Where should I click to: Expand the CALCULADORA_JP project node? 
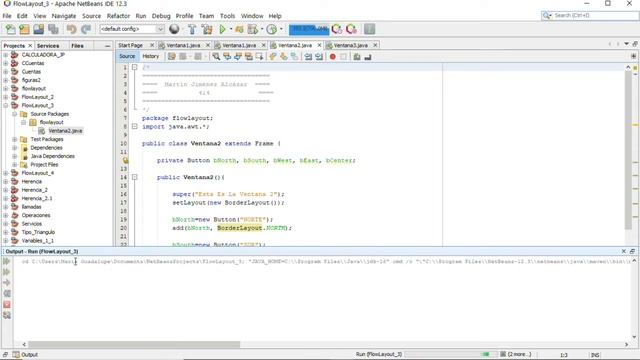coord(6,55)
